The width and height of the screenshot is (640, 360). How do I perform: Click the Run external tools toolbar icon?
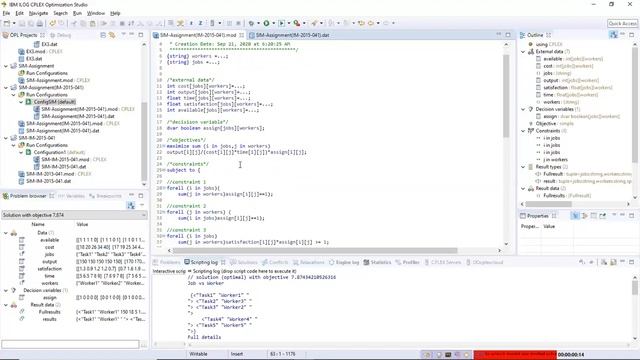pos(297,23)
